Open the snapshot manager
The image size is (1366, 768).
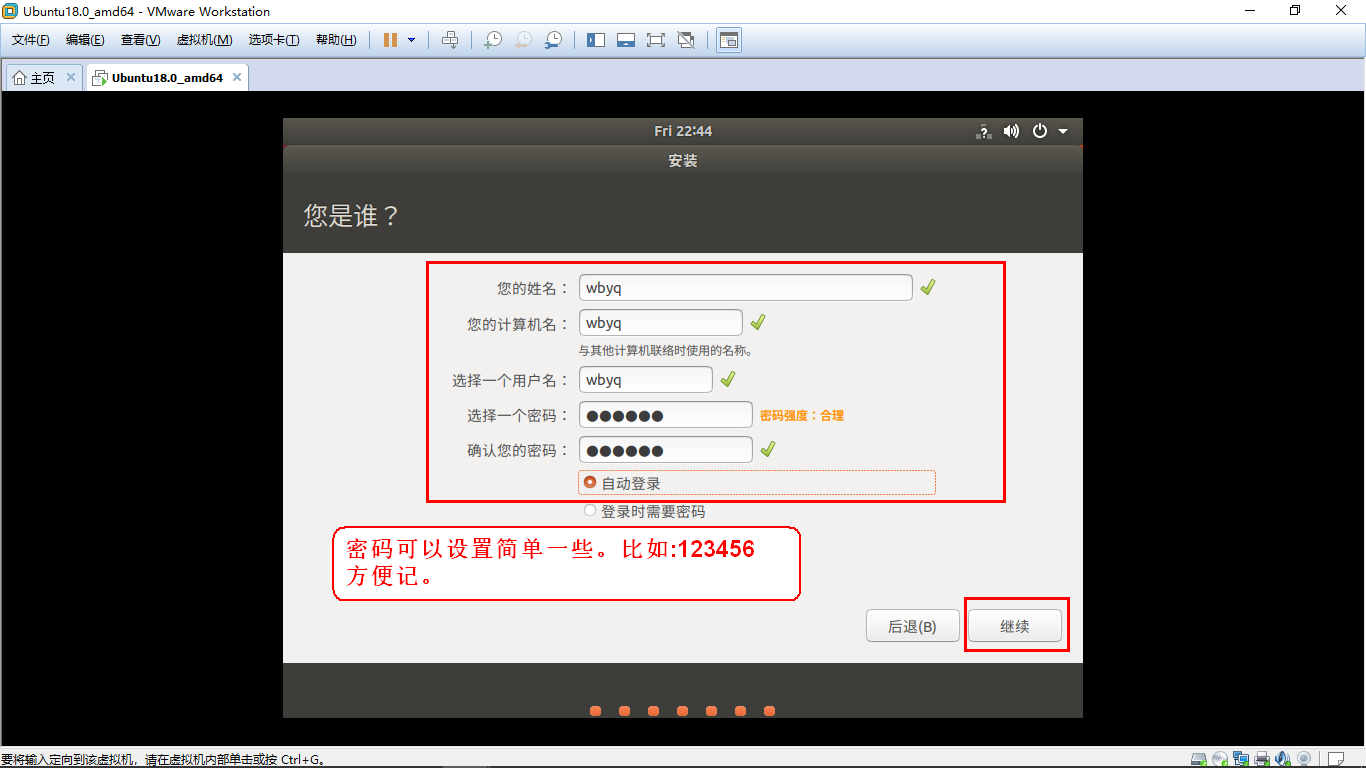coord(553,40)
